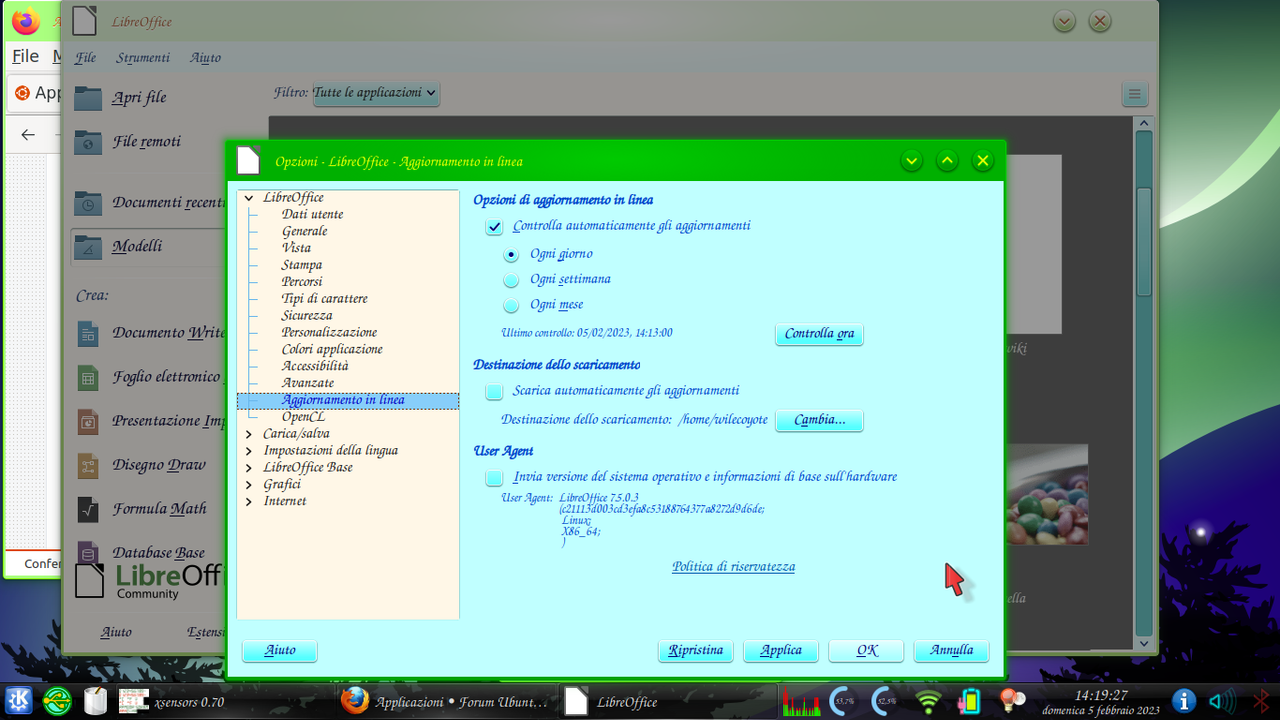The height and width of the screenshot is (720, 1280).
Task: Click the candy image template thumbnail
Action: tap(1046, 494)
